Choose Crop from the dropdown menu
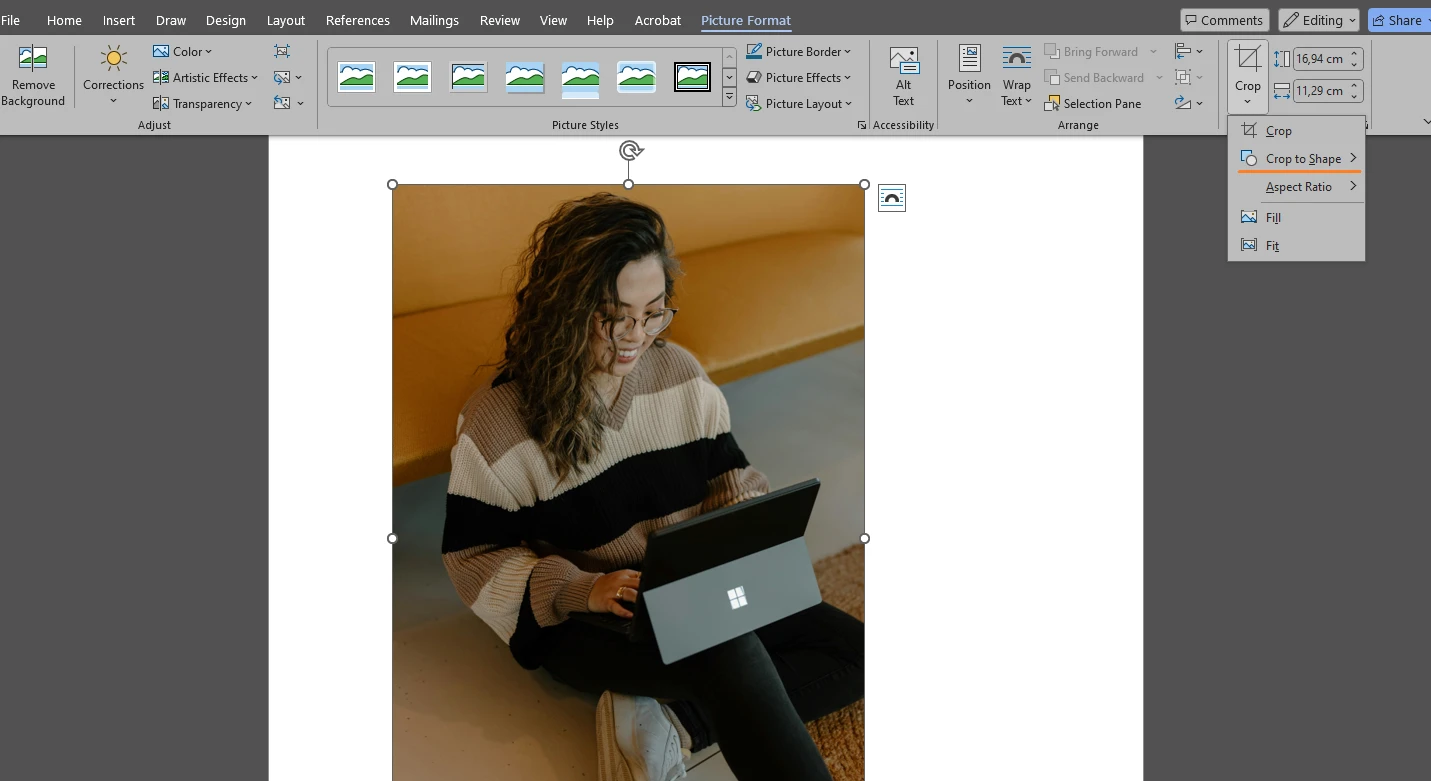 click(x=1296, y=131)
